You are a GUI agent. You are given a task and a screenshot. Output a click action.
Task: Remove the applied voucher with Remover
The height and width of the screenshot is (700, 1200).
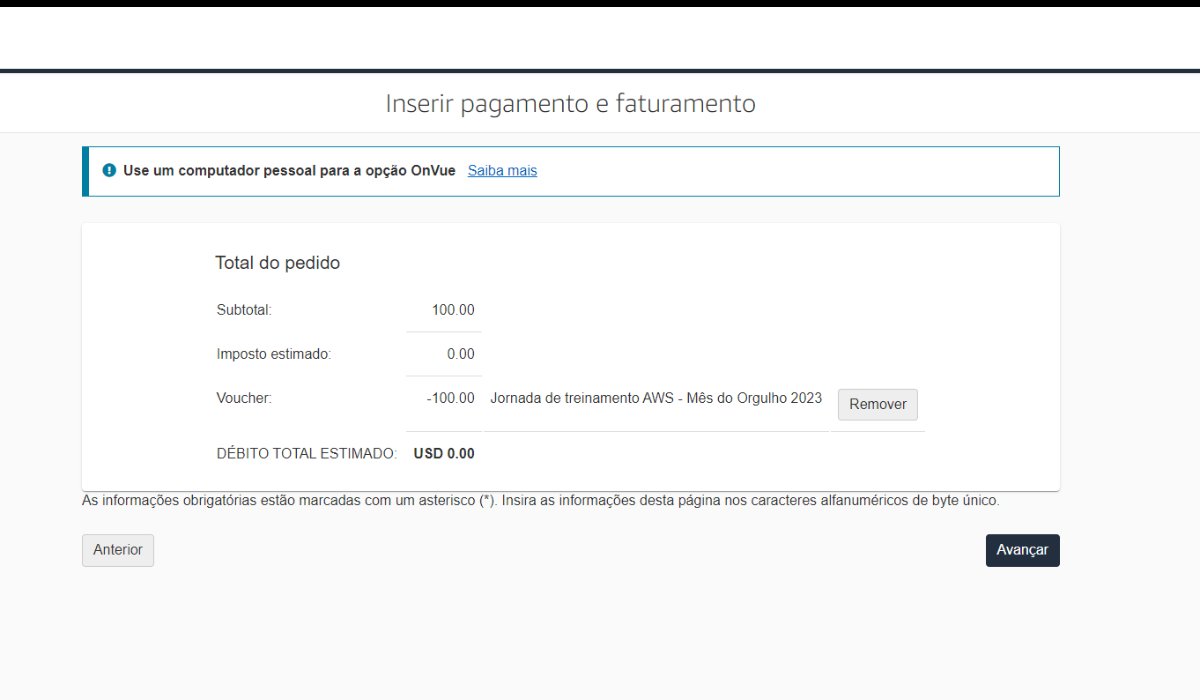pos(877,405)
